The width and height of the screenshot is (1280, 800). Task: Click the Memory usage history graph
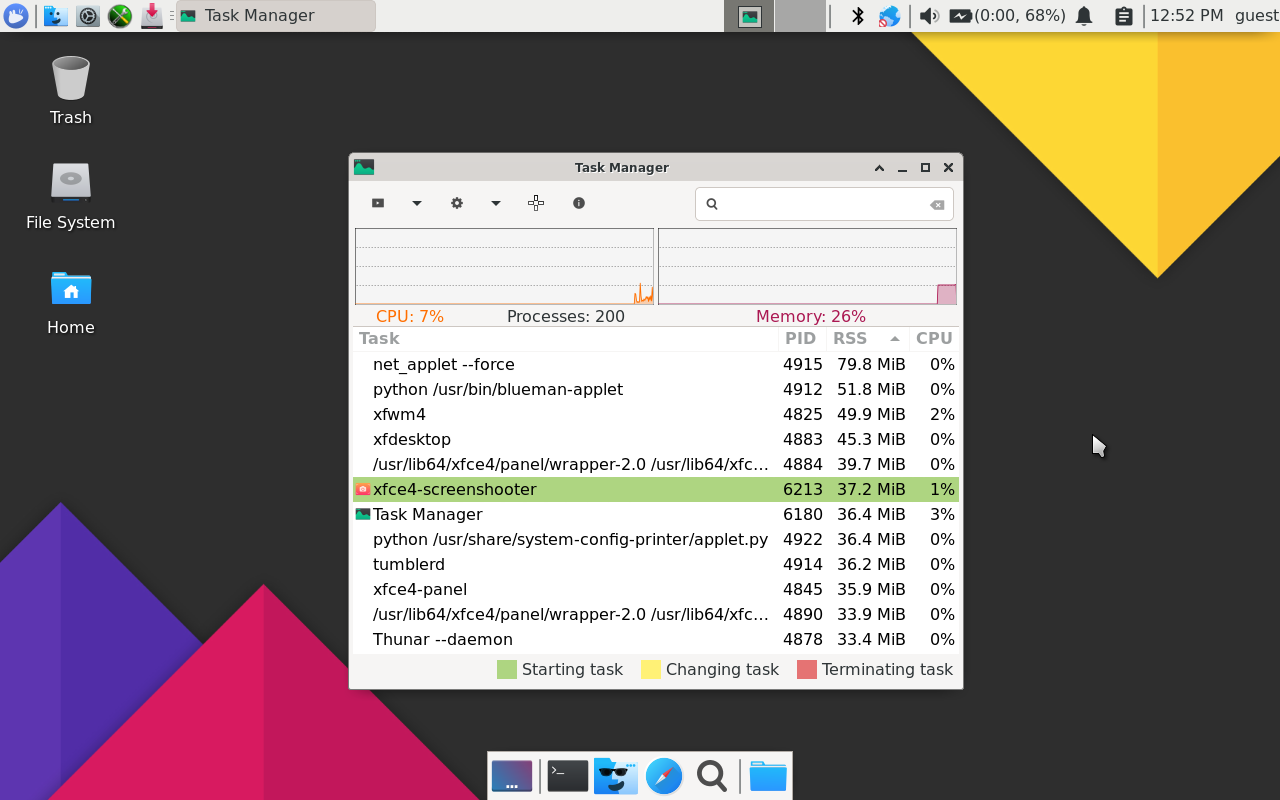[x=807, y=266]
